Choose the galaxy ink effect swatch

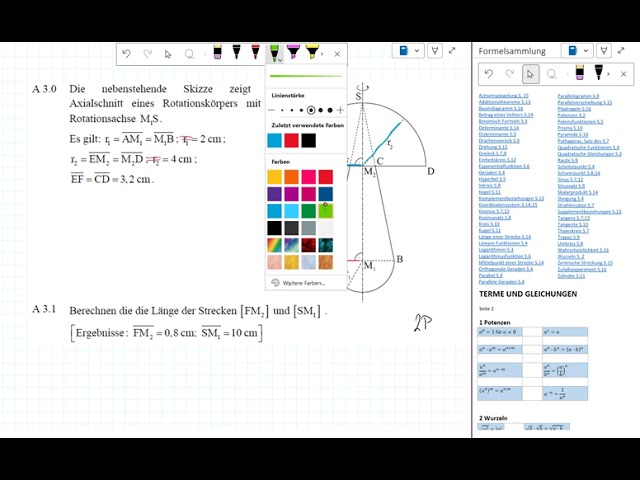tap(291, 245)
